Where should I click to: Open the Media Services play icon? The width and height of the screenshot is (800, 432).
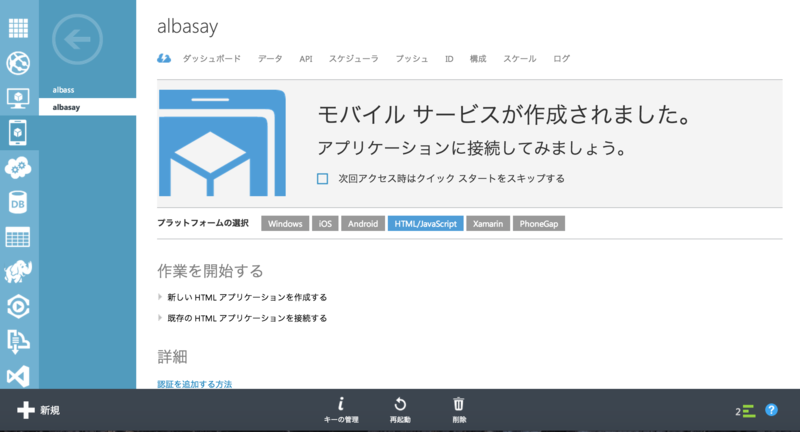click(18, 307)
